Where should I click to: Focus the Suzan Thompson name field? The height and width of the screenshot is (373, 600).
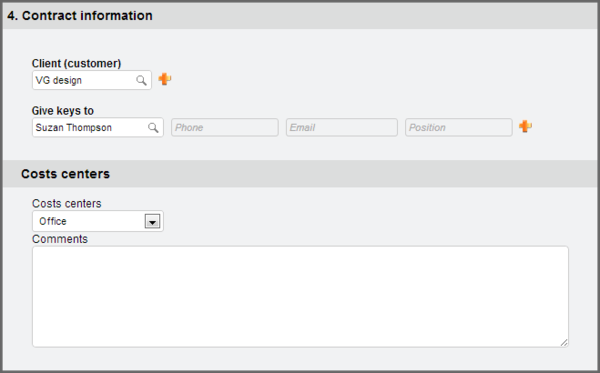tap(98, 127)
